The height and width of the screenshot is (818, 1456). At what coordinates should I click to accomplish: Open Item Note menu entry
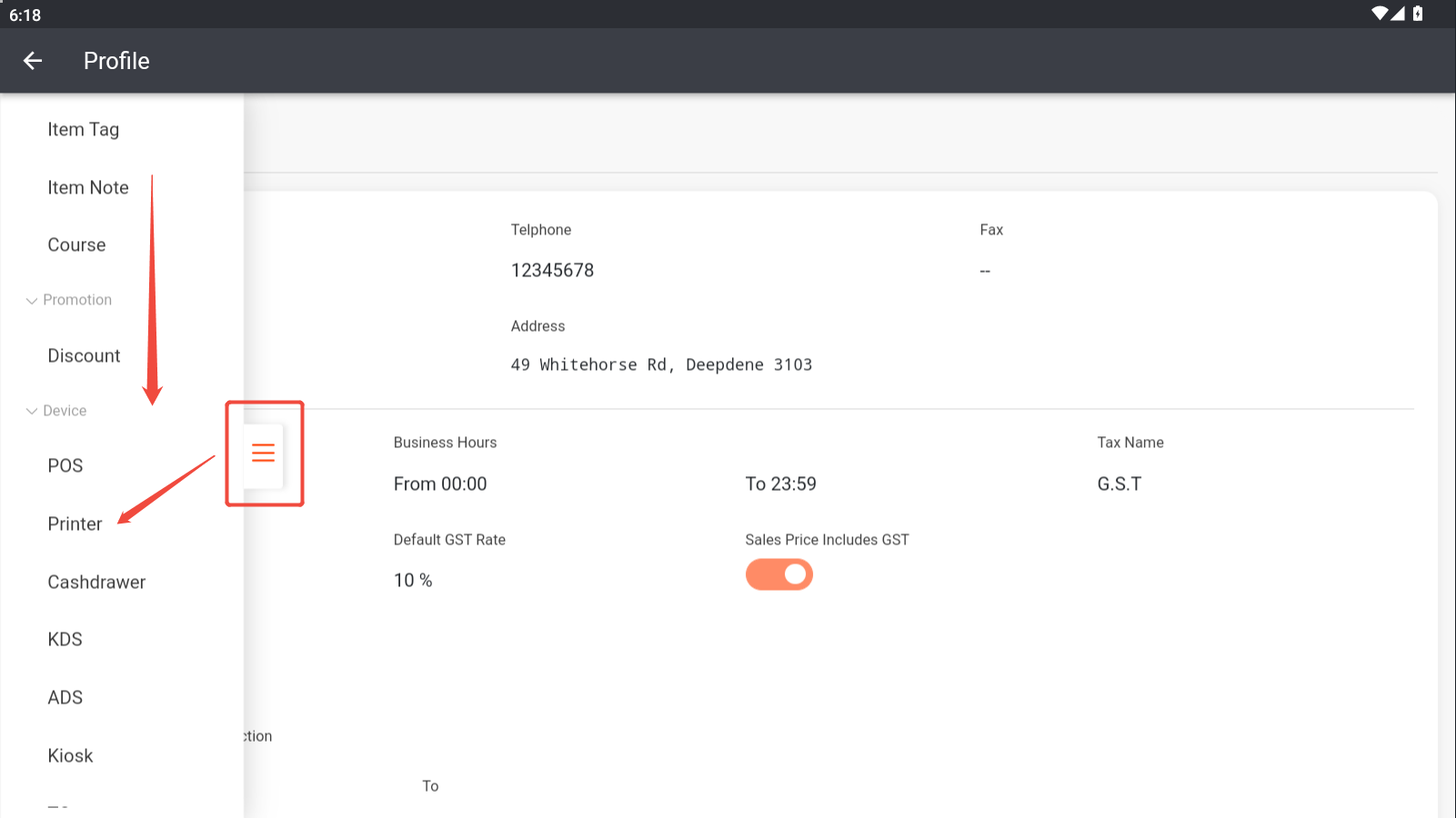click(x=88, y=187)
